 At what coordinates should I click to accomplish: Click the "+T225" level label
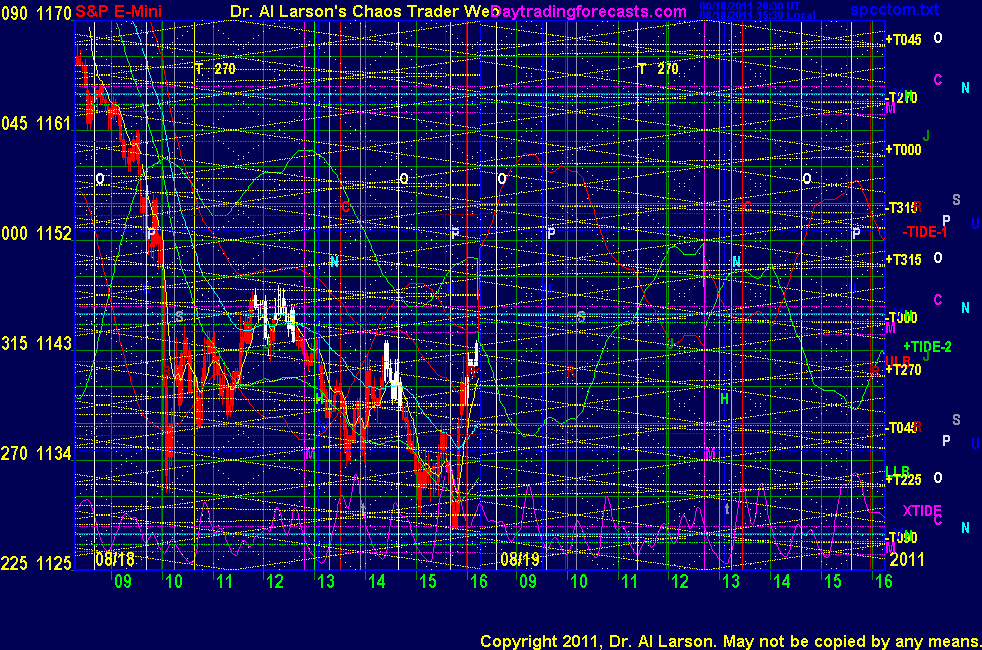903,480
